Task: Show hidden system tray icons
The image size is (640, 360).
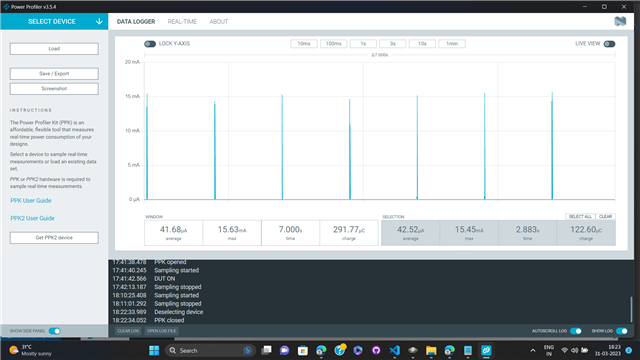Action: (x=533, y=351)
